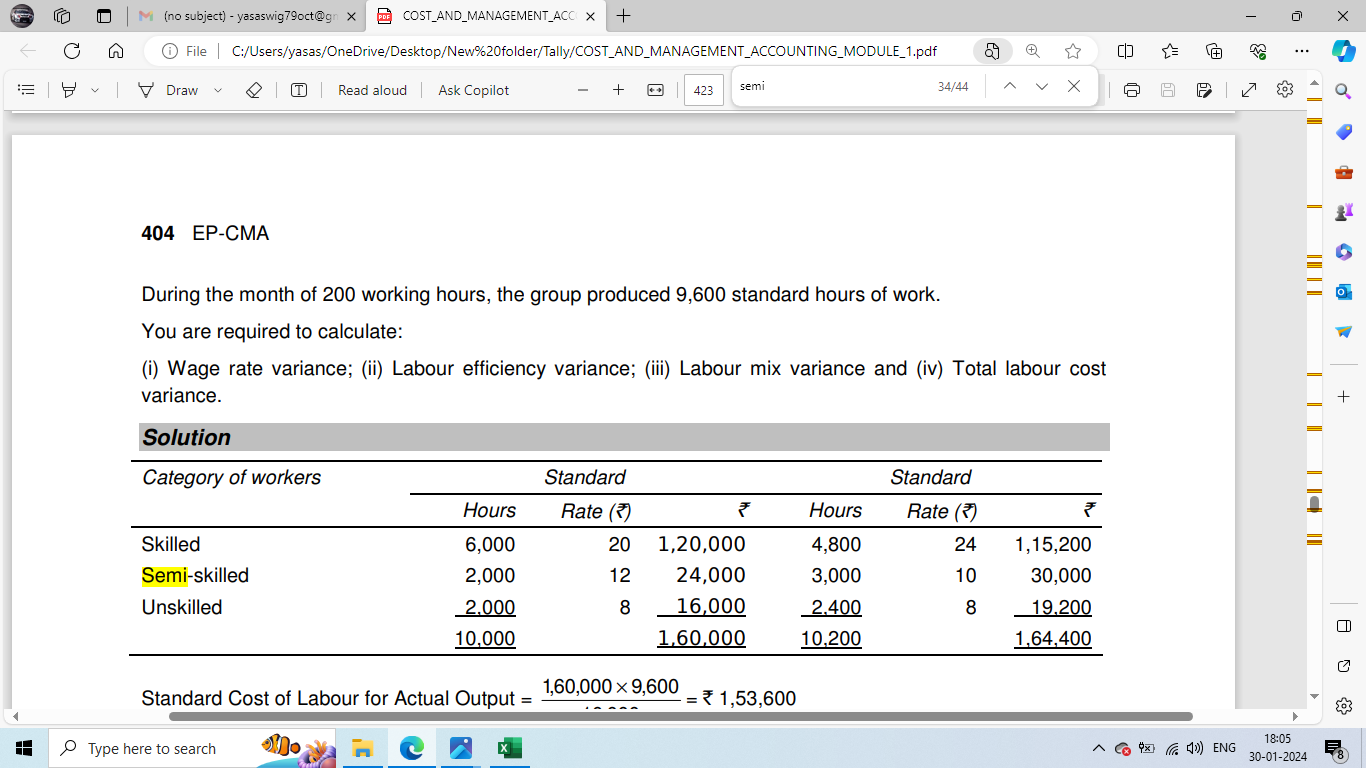Click the Add text tool icon
This screenshot has width=1366, height=768.
click(299, 90)
